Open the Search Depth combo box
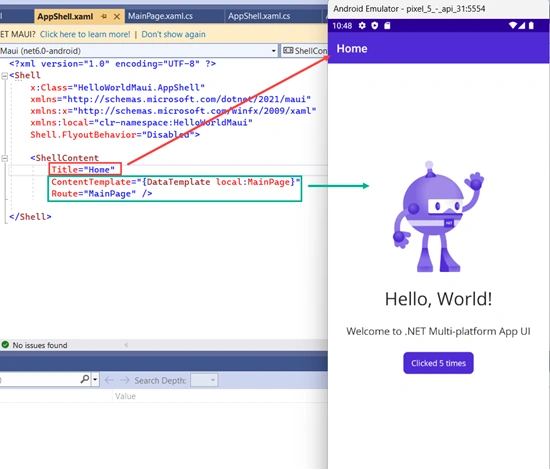The height and width of the screenshot is (470, 550). pos(204,380)
